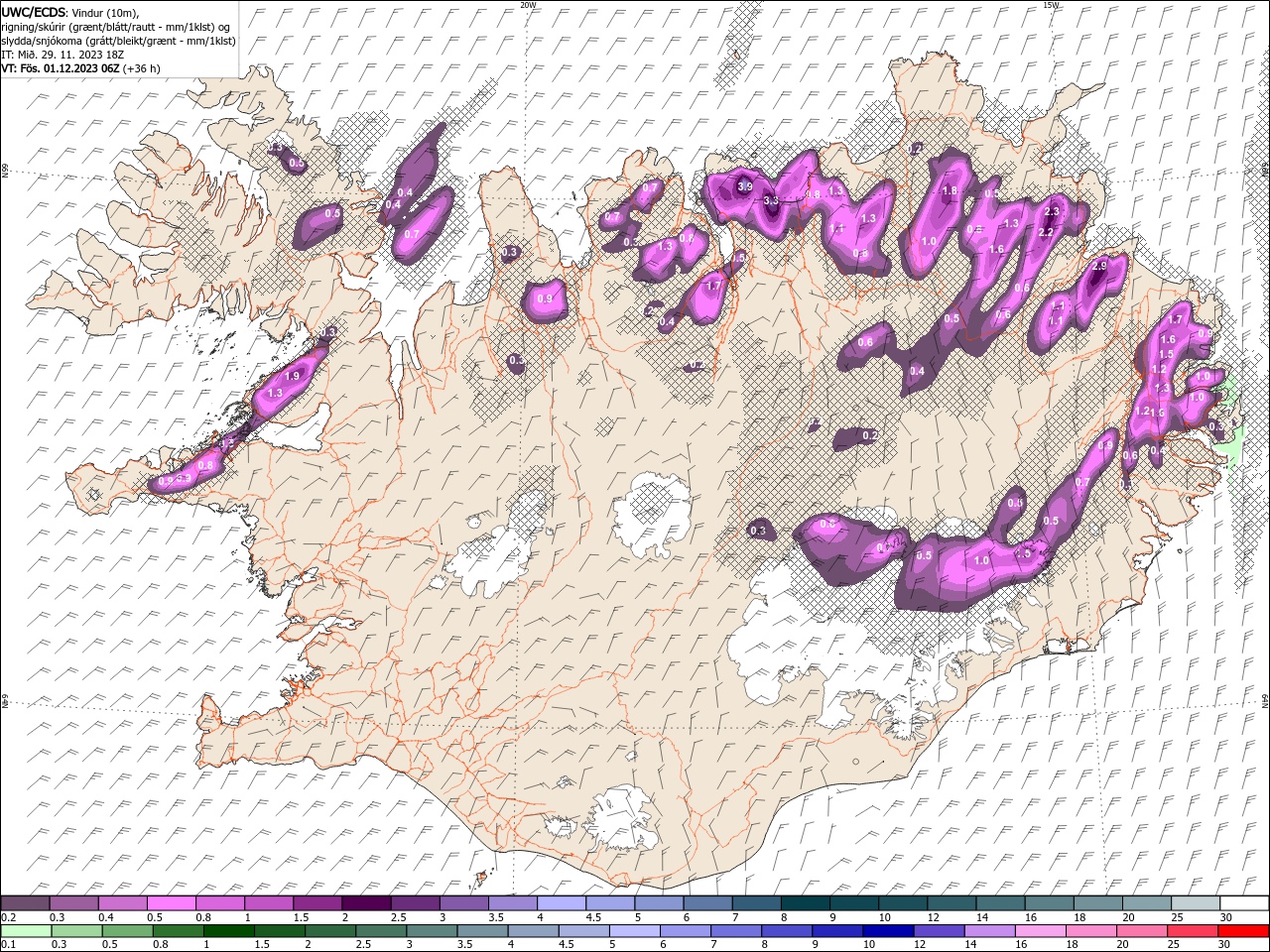Select the initial time 'IT: Mið. 29. 11. 2023 18Z'

(x=63, y=55)
